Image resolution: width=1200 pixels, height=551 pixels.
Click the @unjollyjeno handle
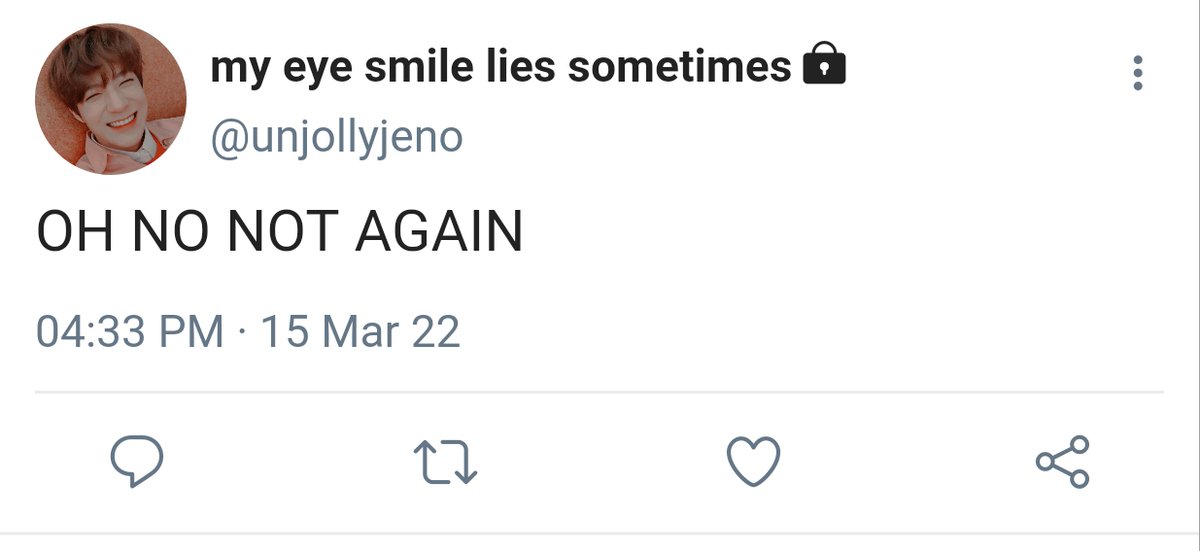(x=337, y=136)
